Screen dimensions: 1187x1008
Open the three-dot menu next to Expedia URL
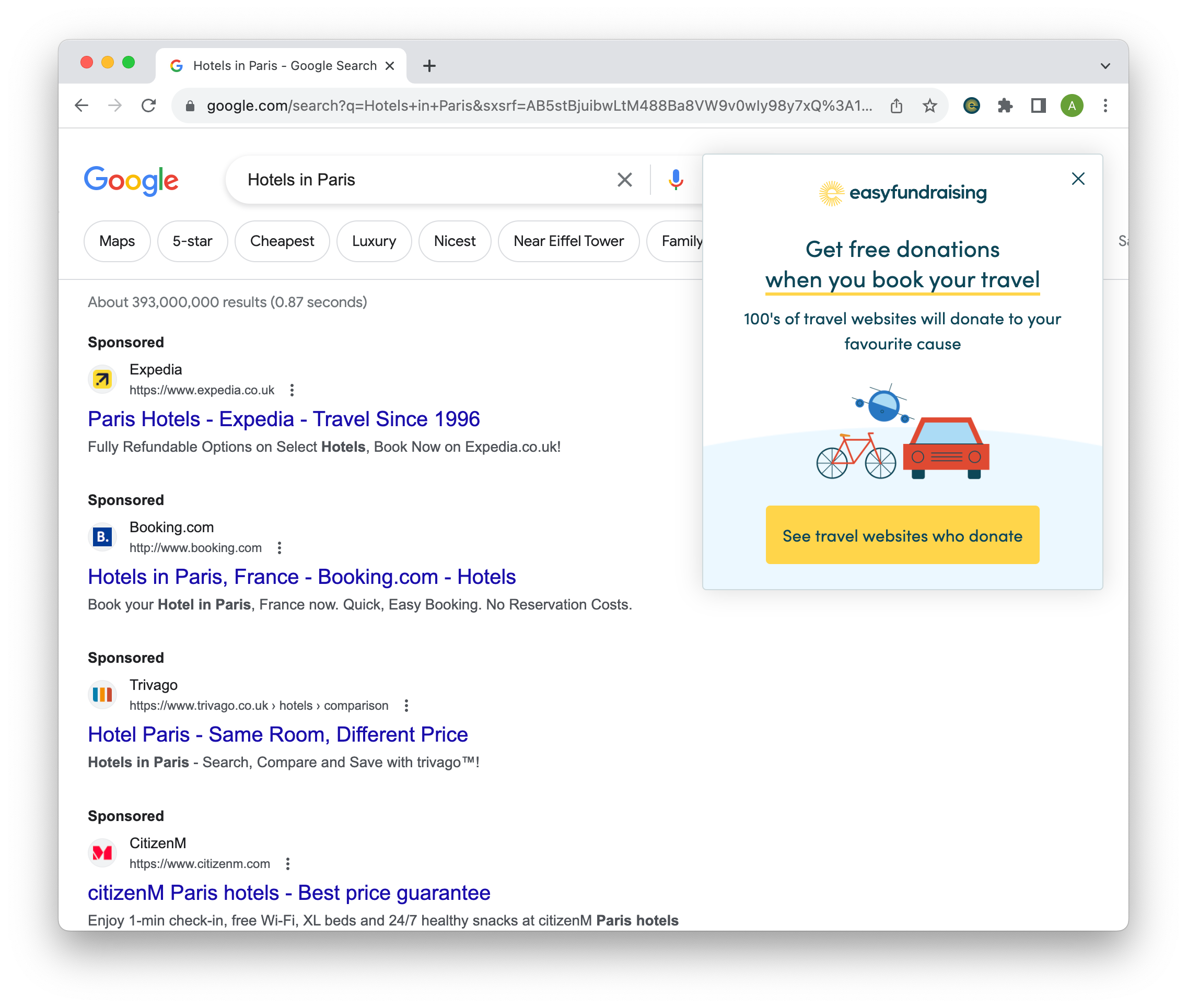coord(292,390)
